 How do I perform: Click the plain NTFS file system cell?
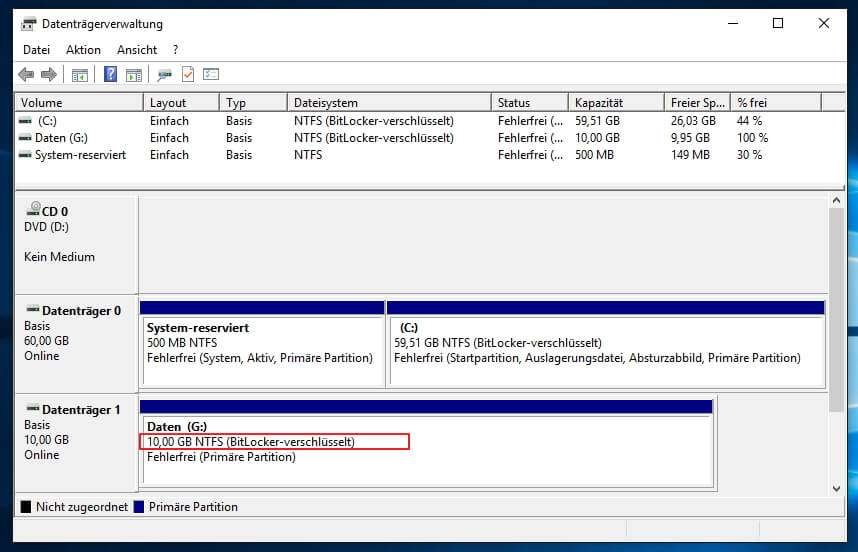pos(308,155)
